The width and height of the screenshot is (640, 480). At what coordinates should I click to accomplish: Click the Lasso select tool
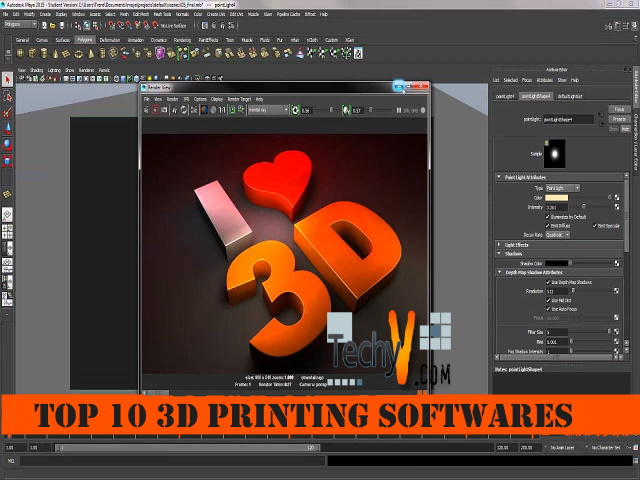pyautogui.click(x=7, y=97)
